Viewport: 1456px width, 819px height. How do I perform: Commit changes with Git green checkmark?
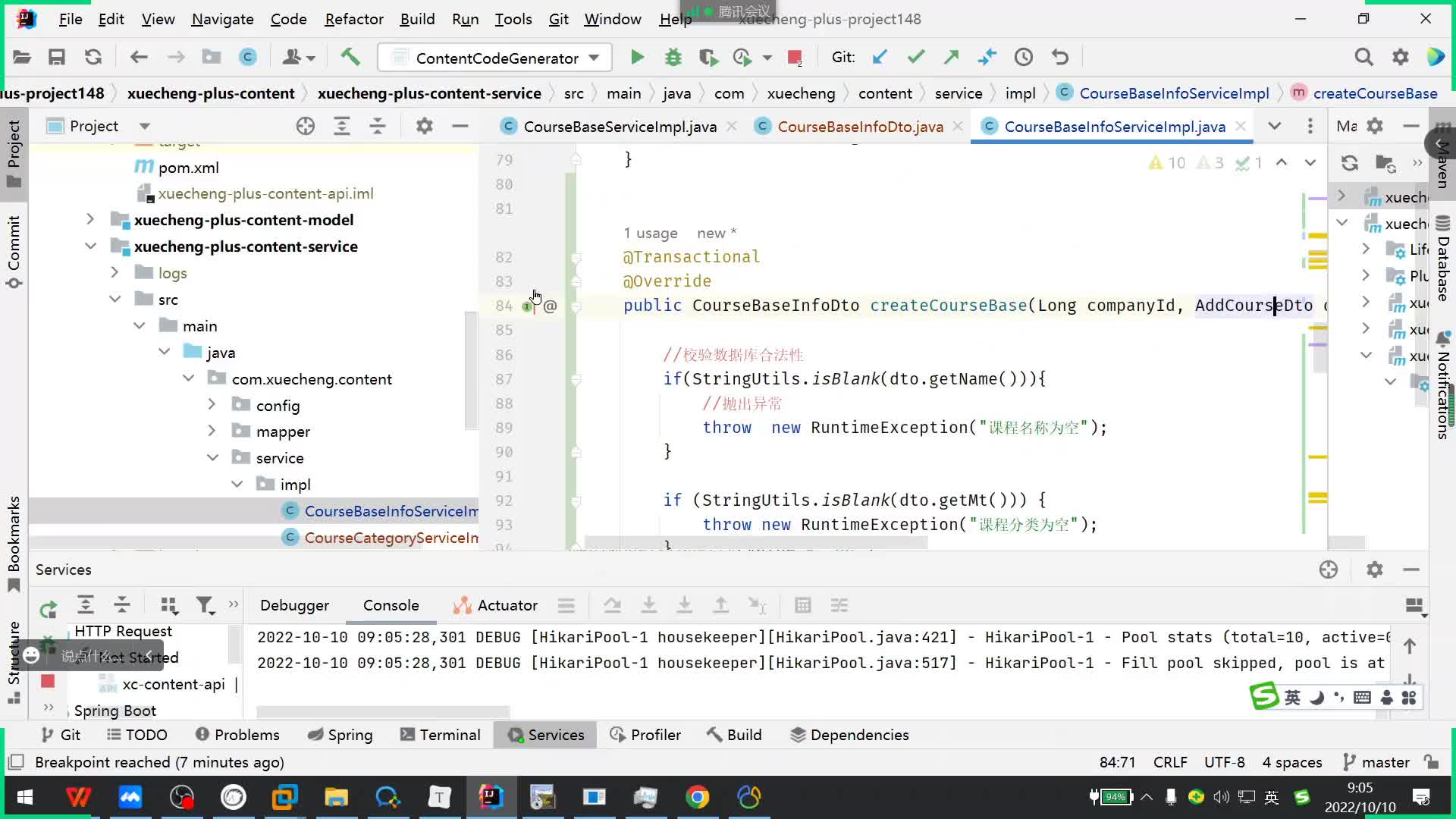(915, 58)
